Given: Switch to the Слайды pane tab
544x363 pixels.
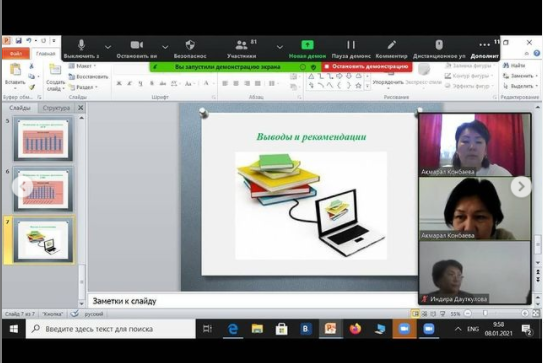Looking at the screenshot, I should (20, 108).
